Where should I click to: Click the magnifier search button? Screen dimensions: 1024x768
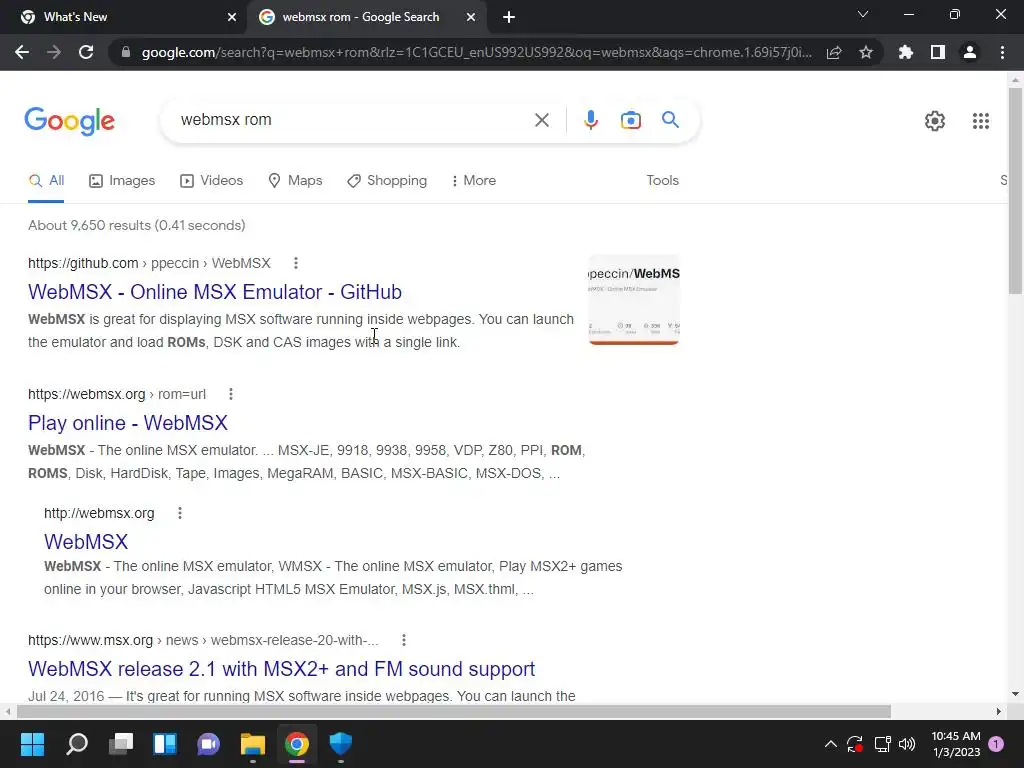pos(670,120)
